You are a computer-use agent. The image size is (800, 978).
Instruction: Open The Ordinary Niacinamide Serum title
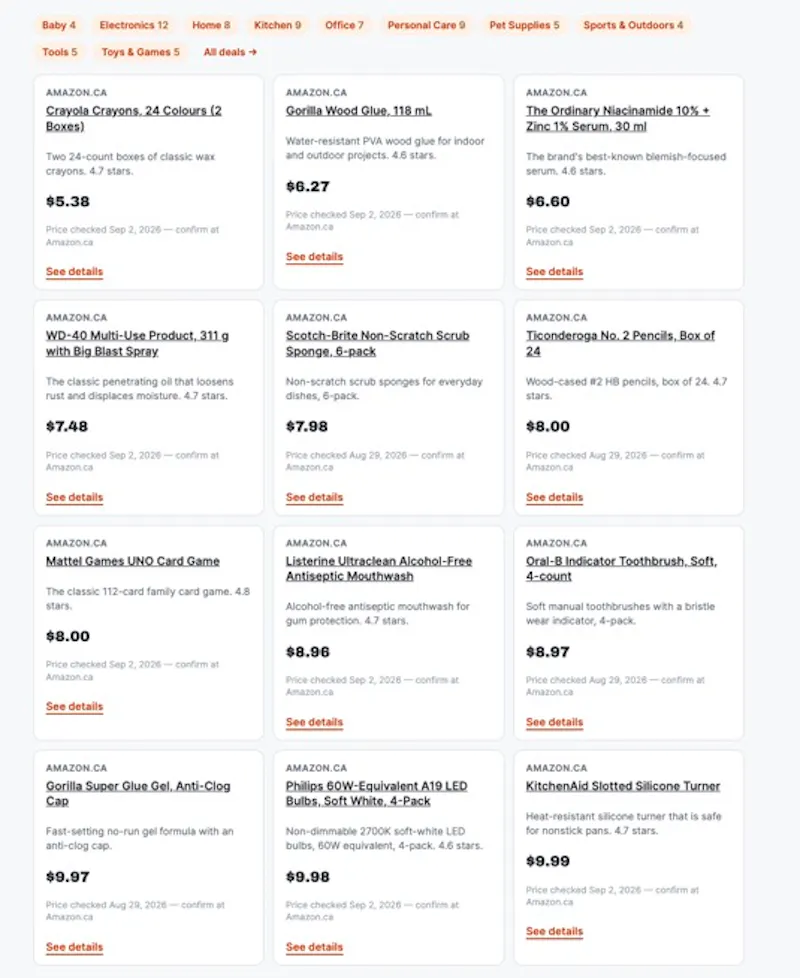[617, 118]
